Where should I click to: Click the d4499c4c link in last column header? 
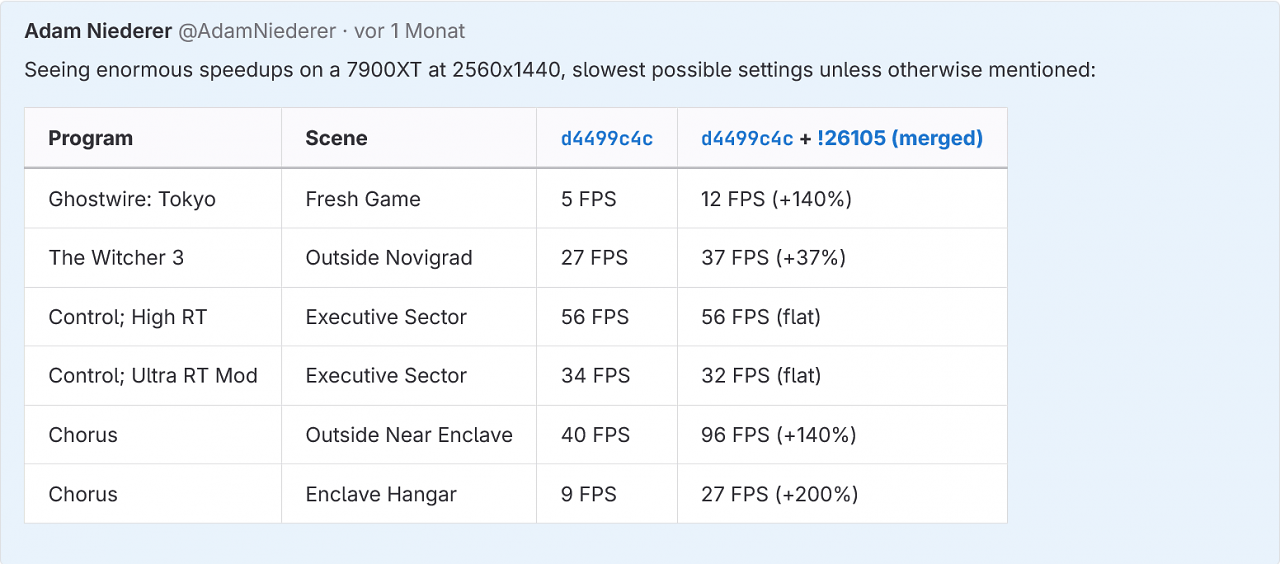747,139
